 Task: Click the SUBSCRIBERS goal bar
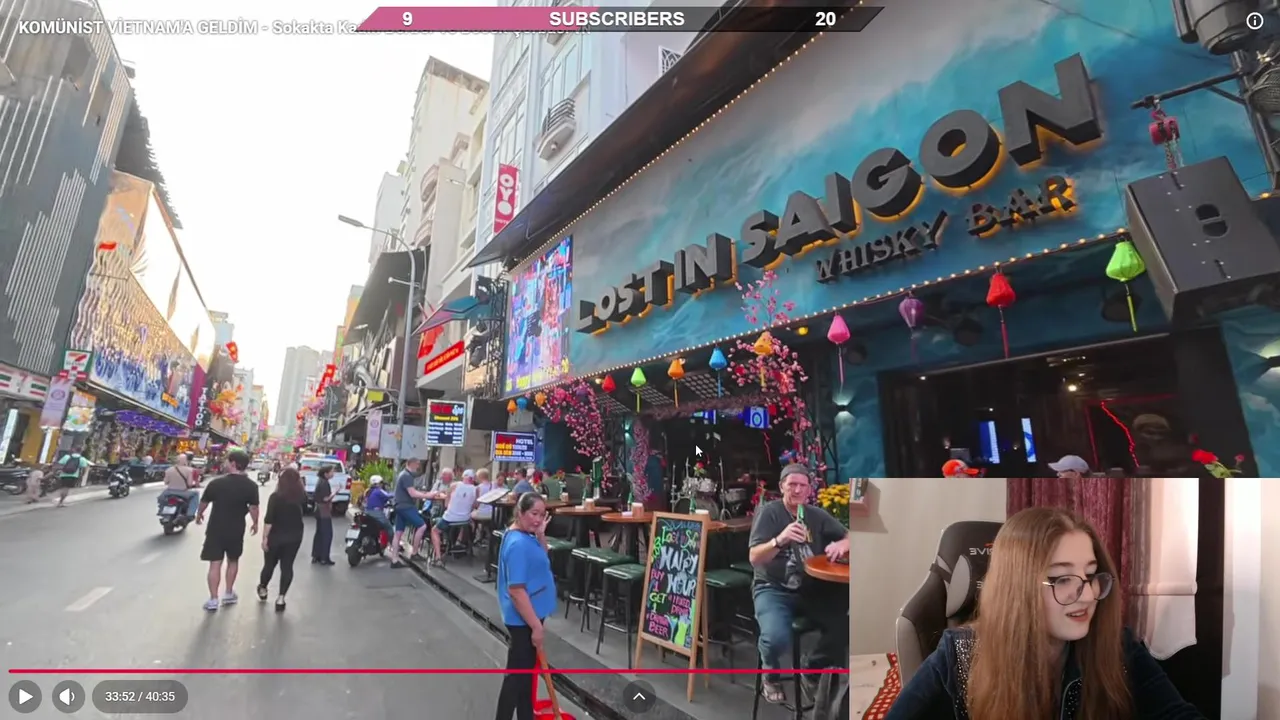tap(620, 19)
